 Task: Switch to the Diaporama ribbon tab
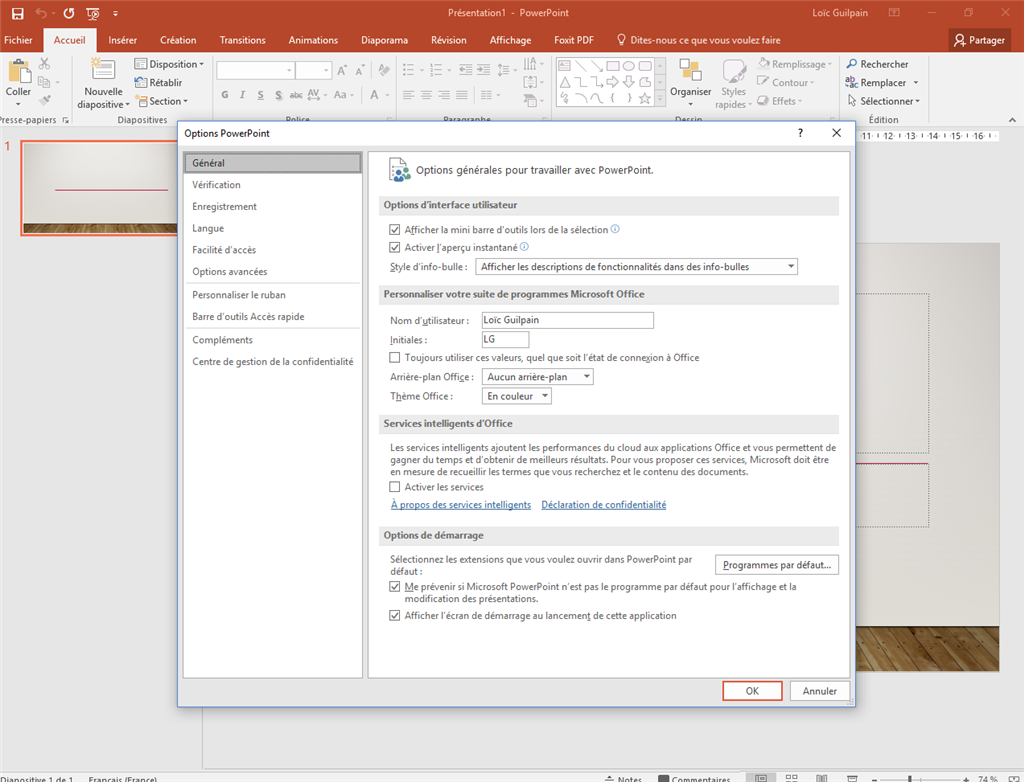(x=384, y=40)
